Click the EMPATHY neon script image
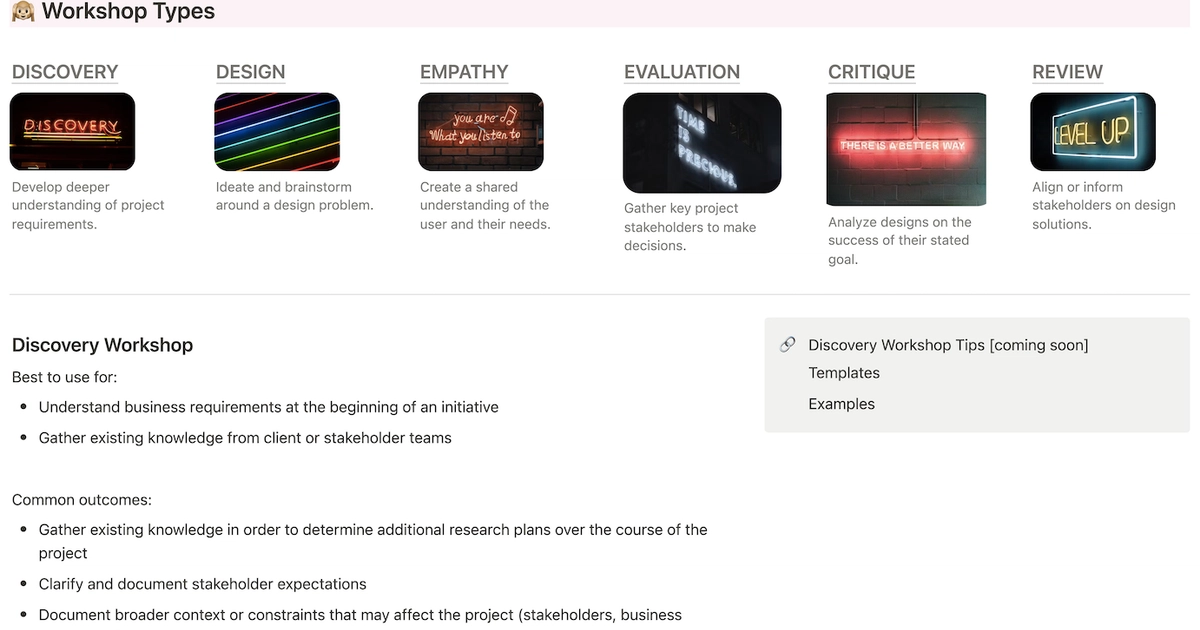 (480, 131)
